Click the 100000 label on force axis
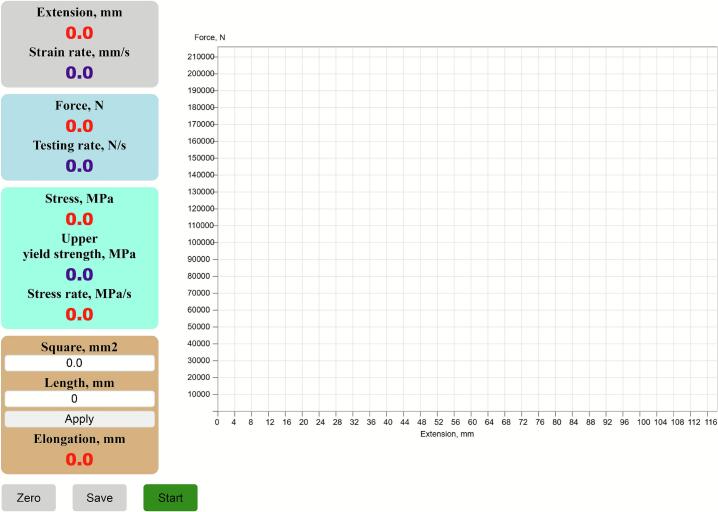The image size is (718, 512). 201,242
